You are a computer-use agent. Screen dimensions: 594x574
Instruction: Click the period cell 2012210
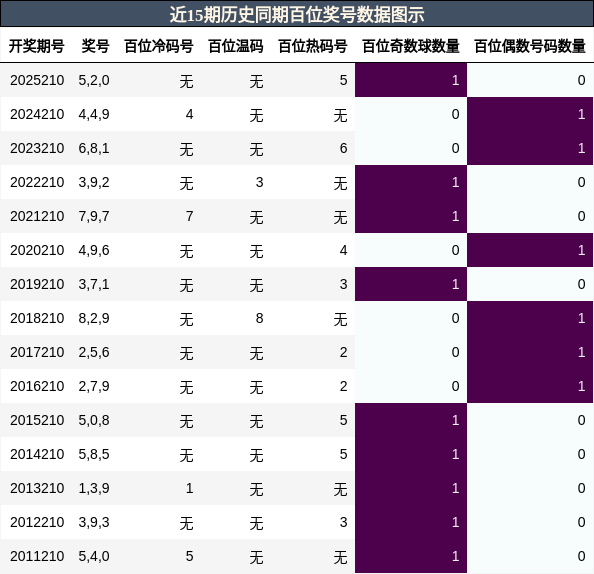tap(37, 522)
